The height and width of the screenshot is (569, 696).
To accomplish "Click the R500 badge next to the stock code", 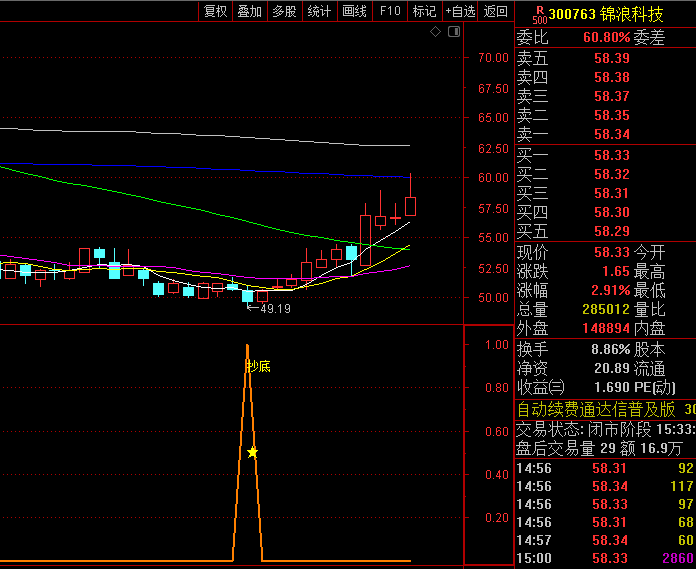I will (539, 14).
